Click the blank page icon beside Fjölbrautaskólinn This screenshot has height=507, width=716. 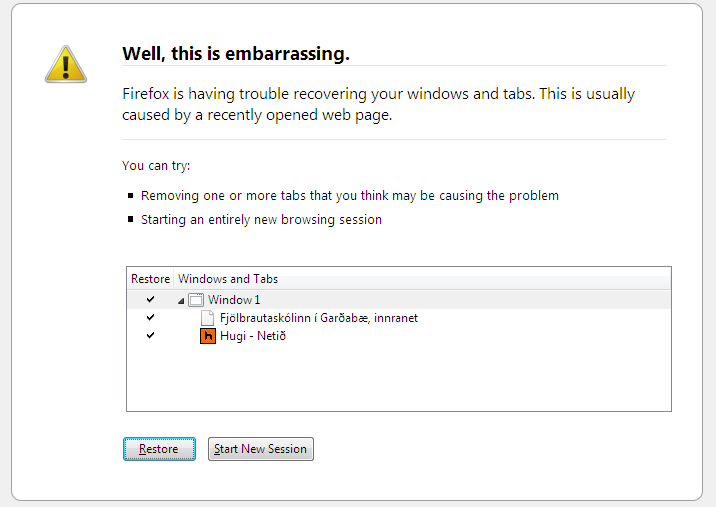[x=207, y=318]
